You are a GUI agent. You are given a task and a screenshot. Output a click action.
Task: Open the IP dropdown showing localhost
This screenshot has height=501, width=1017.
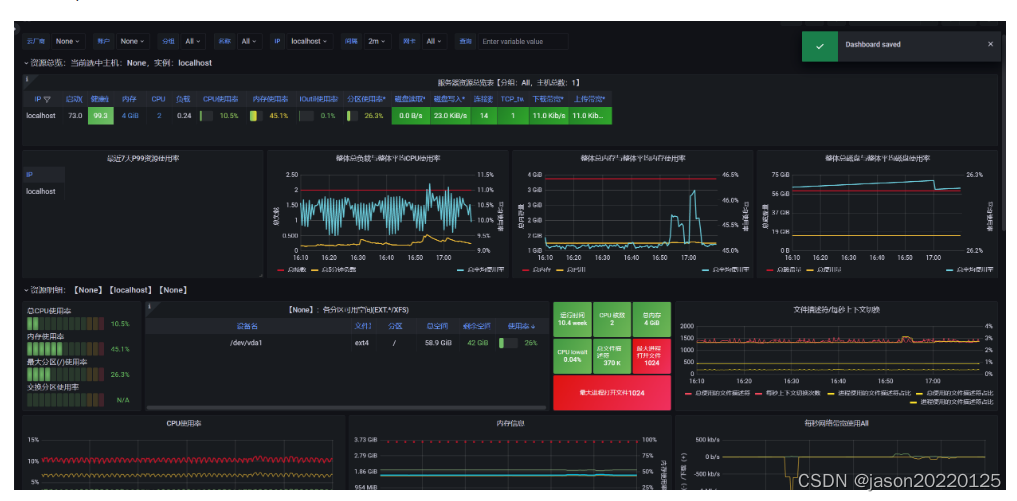309,41
